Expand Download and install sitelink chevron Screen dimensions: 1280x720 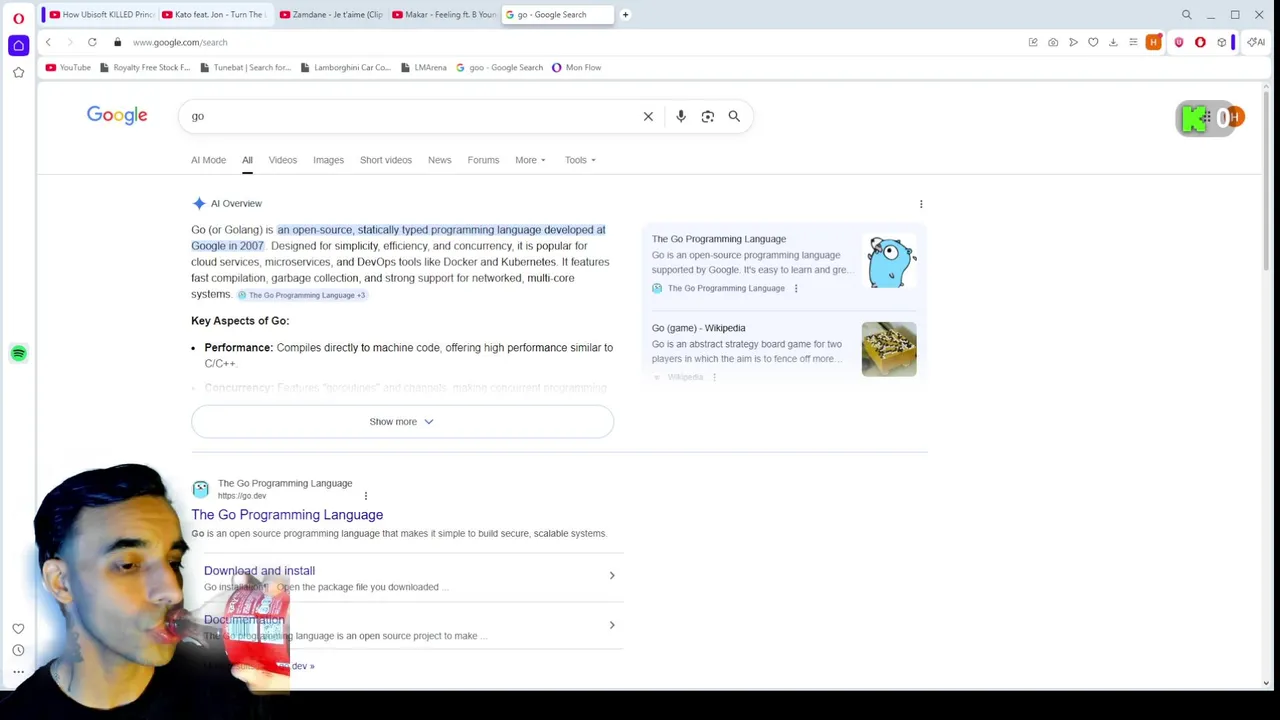coord(612,575)
